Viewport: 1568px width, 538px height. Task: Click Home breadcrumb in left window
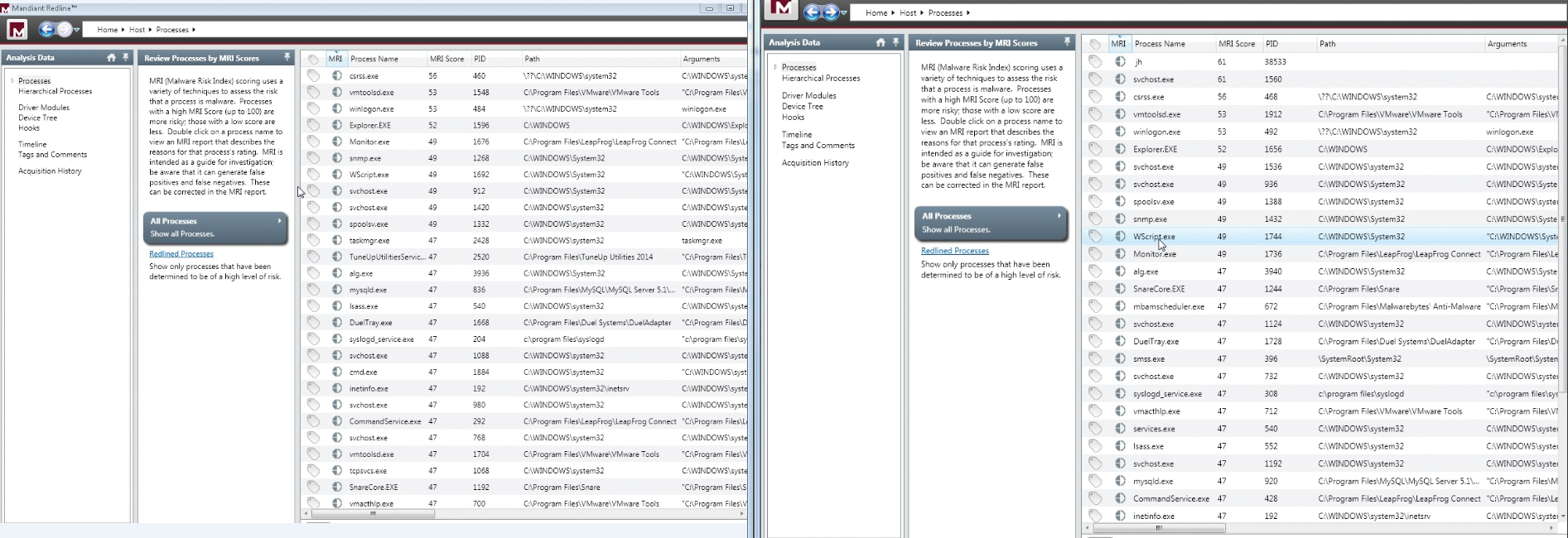pos(107,30)
